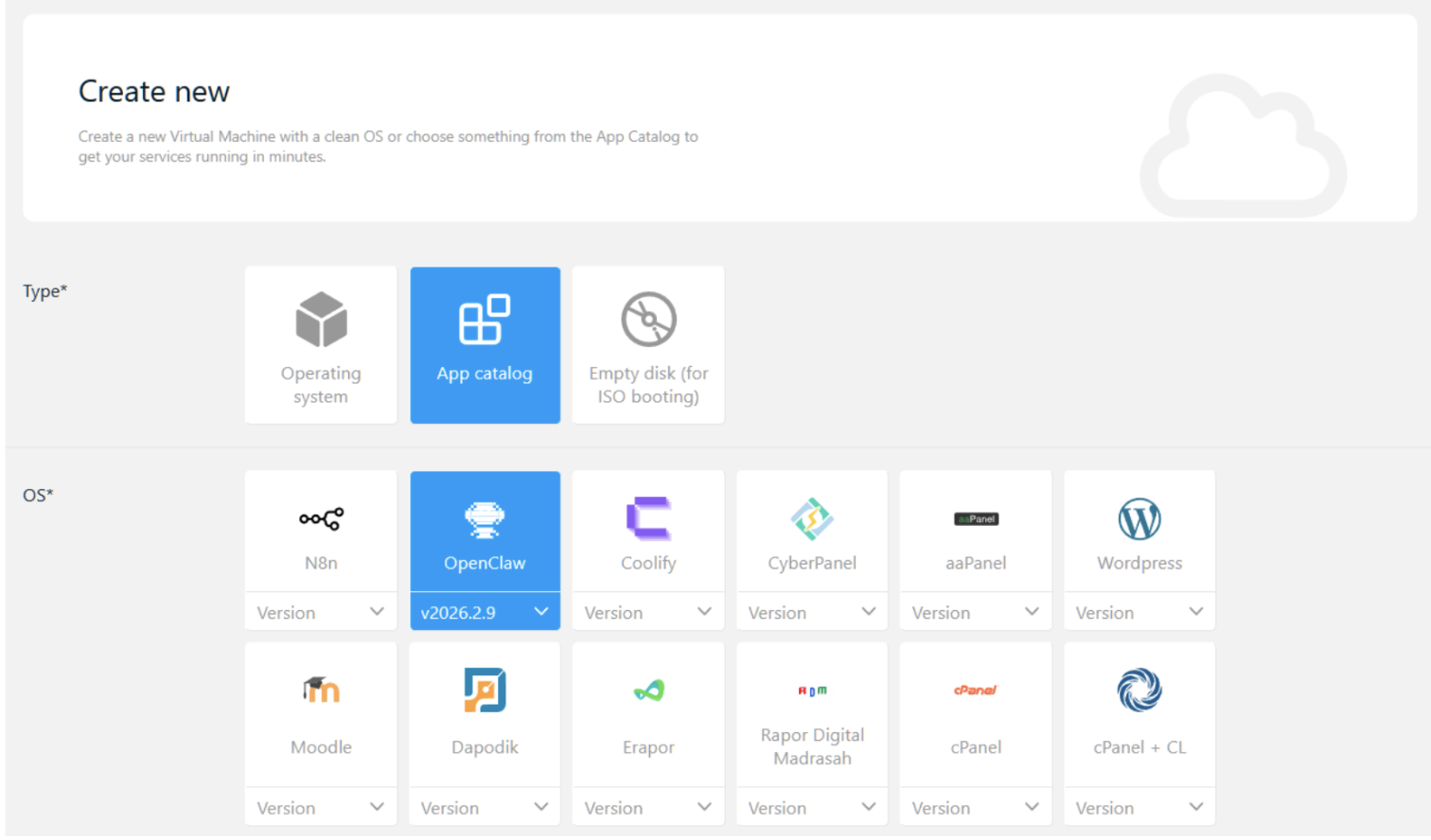Viewport: 1431px width, 840px height.
Task: Expand the Erapor Version dropdown
Action: [648, 807]
